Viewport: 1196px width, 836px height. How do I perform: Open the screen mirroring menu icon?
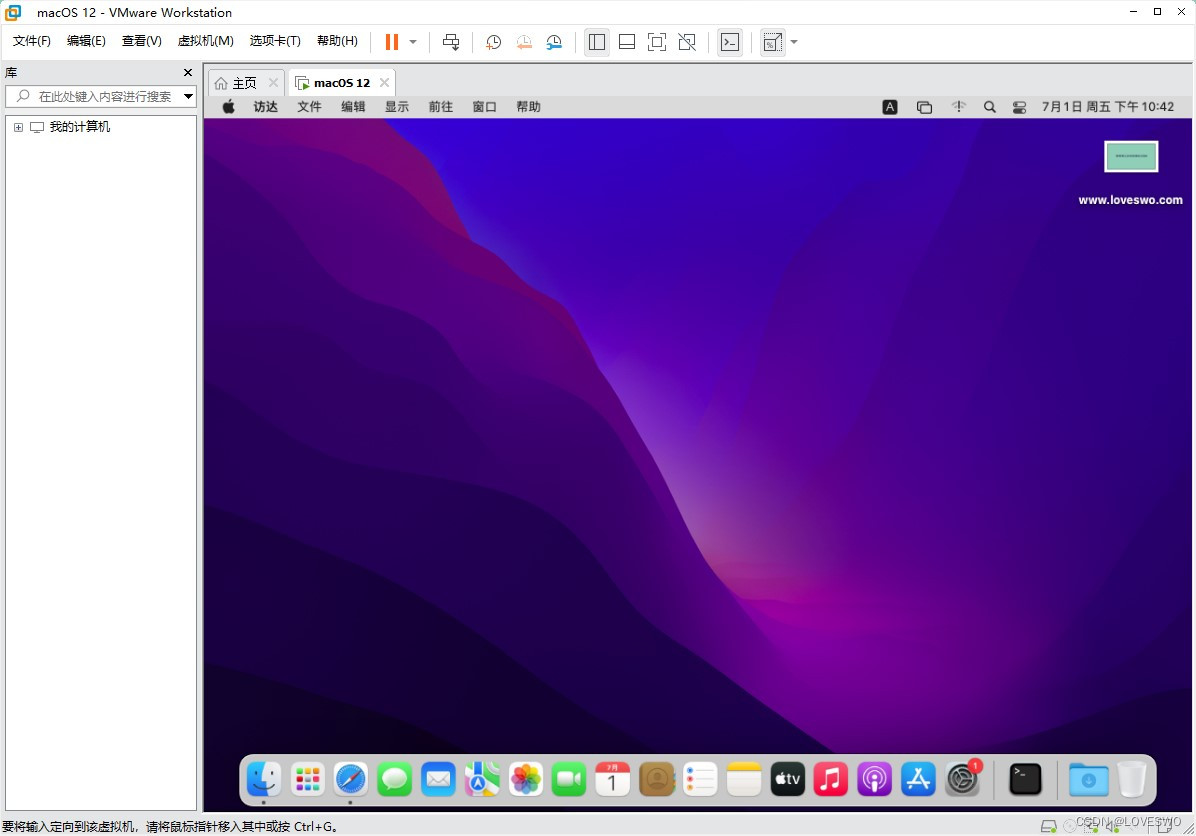pos(924,108)
